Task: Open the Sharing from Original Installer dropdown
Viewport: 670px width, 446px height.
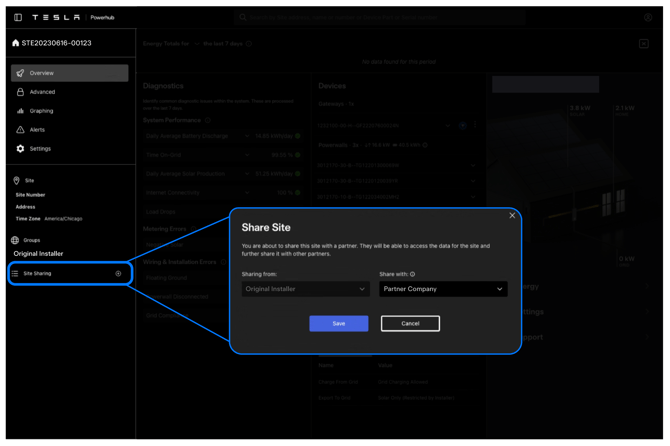Action: pyautogui.click(x=305, y=289)
